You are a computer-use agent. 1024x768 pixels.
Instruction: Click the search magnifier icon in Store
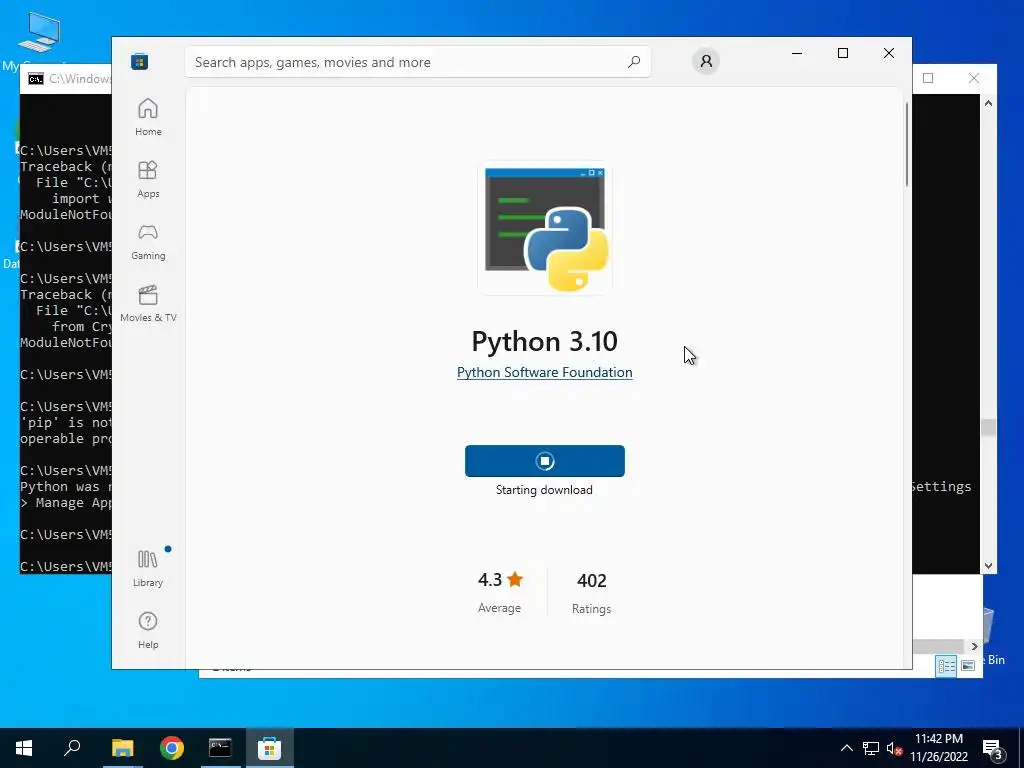[633, 62]
